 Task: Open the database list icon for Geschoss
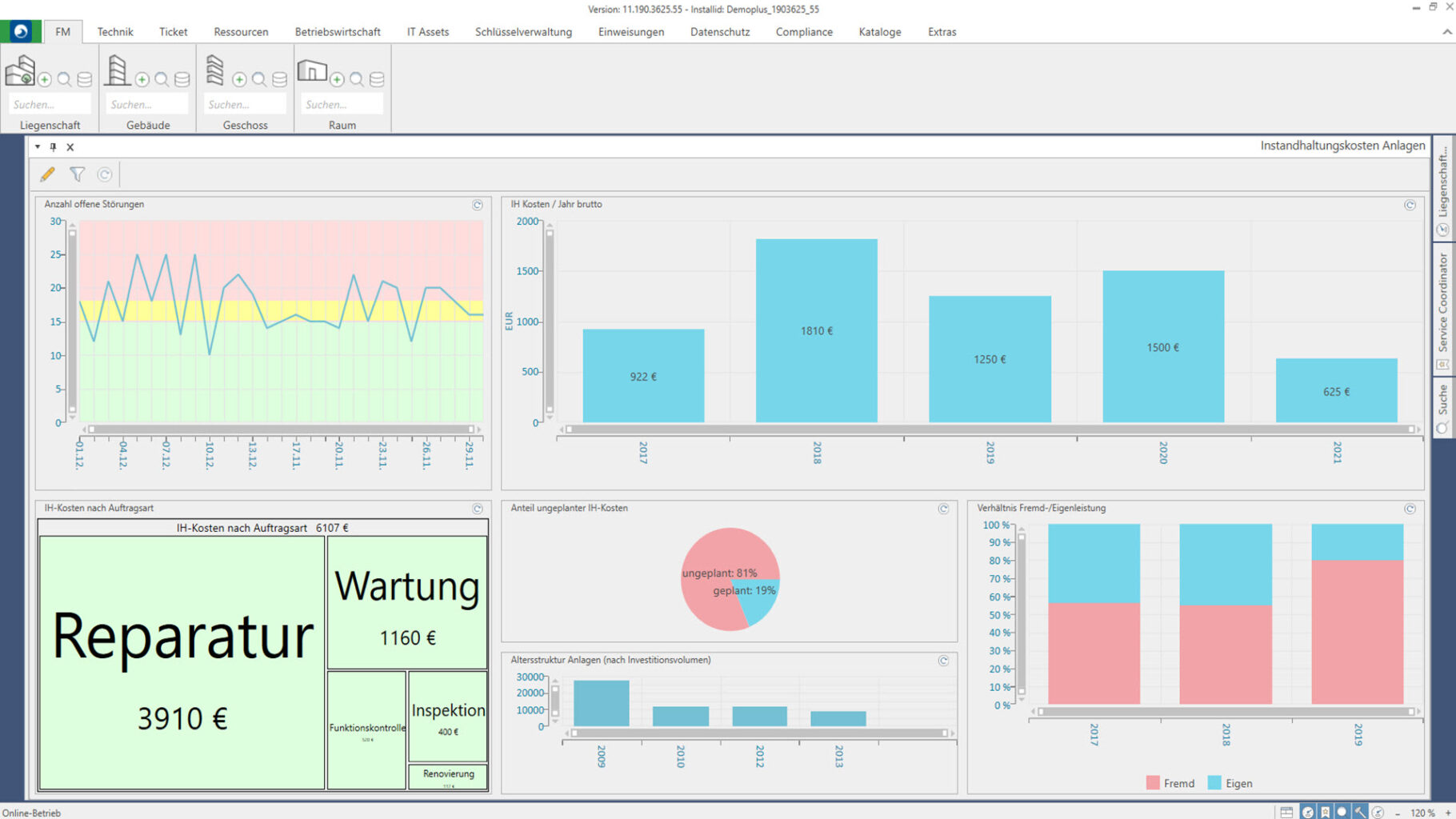(279, 79)
